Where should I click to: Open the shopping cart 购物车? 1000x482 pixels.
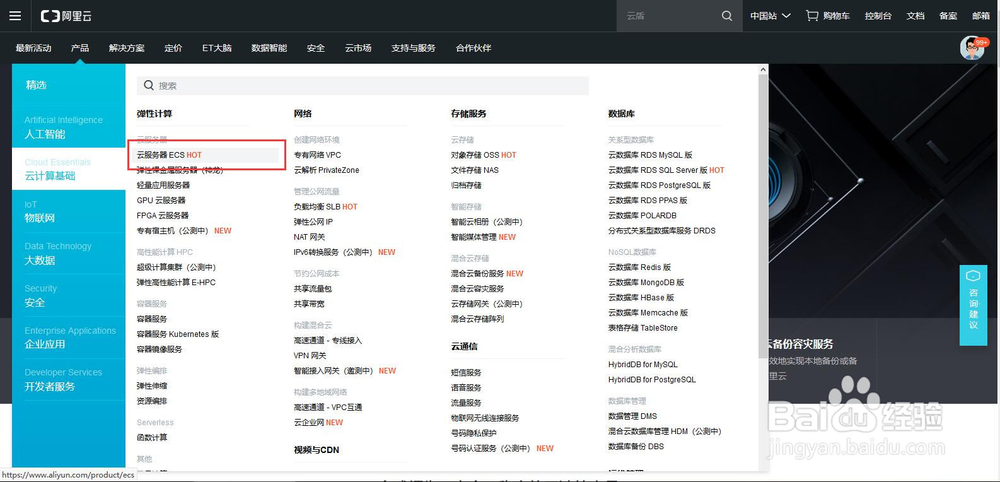[828, 16]
